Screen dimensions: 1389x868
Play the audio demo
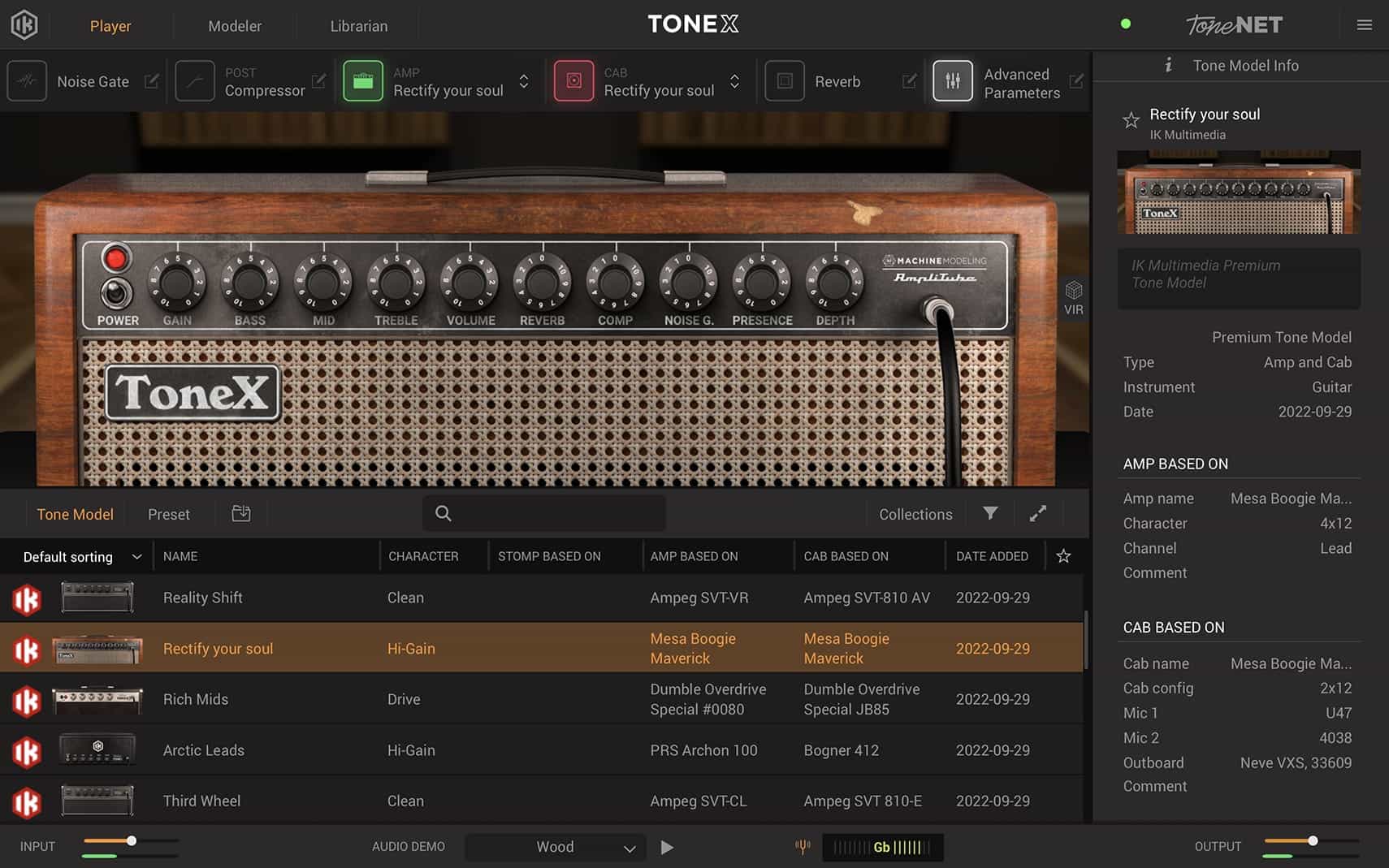click(x=667, y=847)
